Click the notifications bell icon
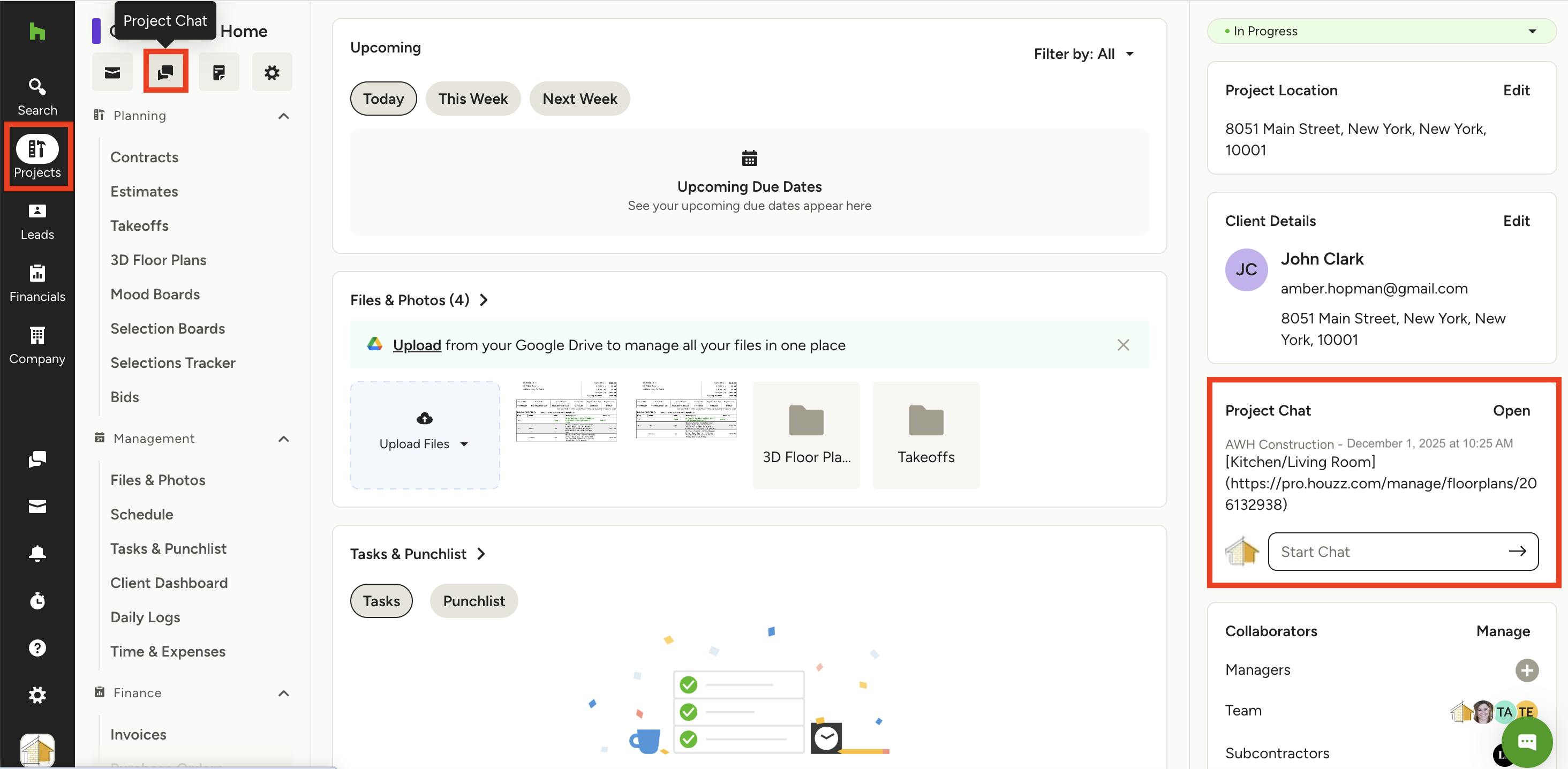The height and width of the screenshot is (769, 1568). tap(37, 553)
